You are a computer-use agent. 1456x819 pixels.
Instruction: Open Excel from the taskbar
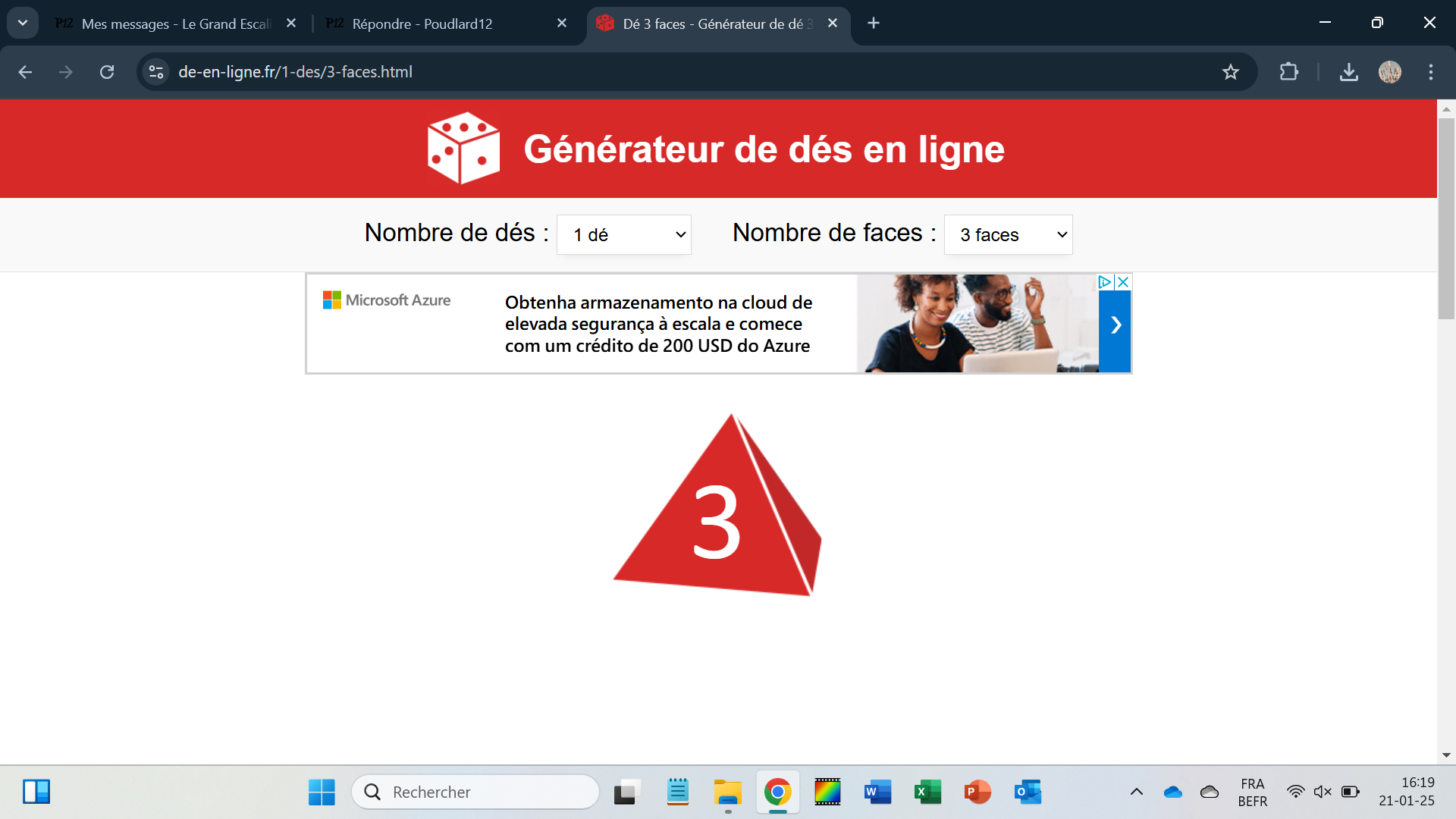click(927, 792)
